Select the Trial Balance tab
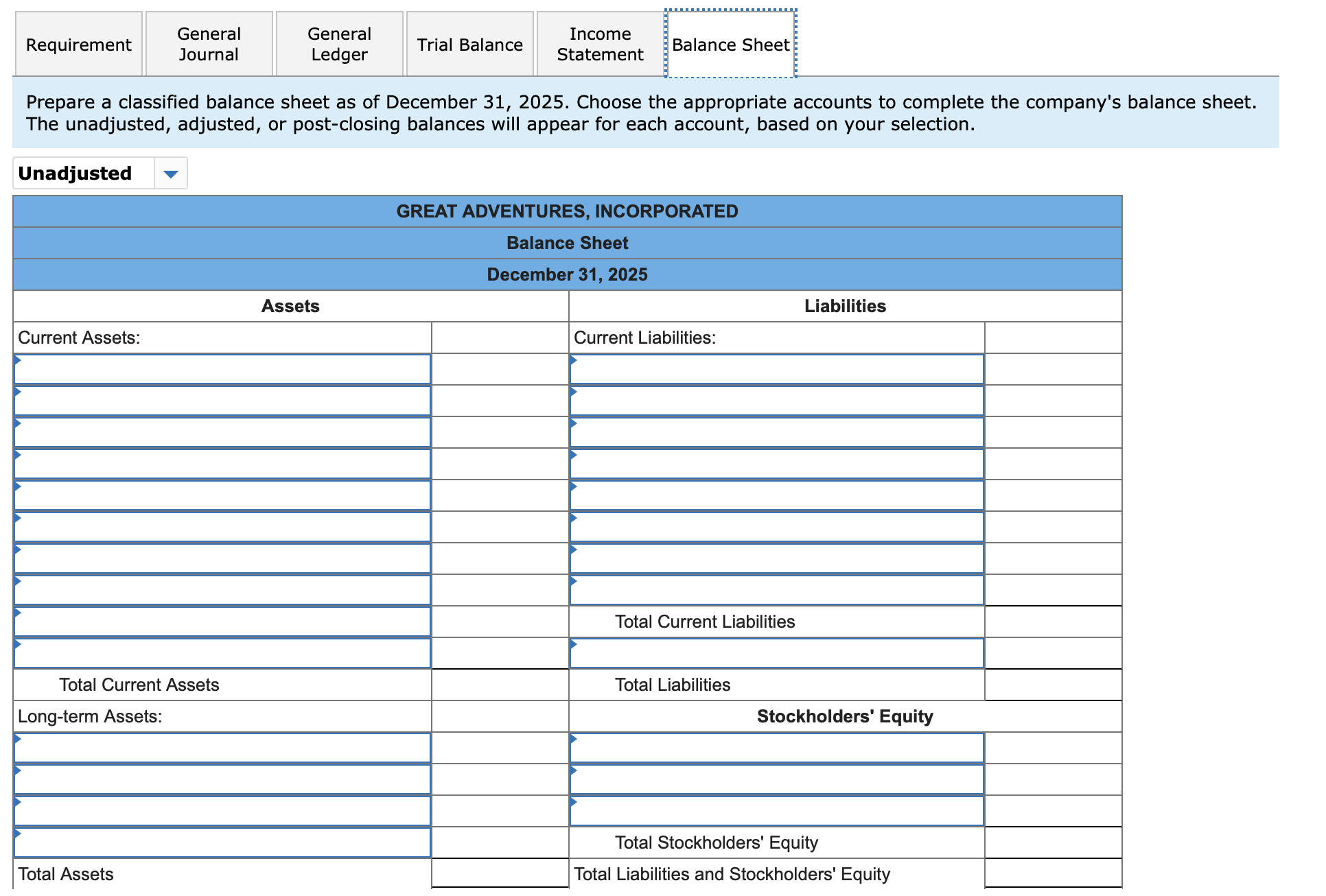 (x=469, y=45)
